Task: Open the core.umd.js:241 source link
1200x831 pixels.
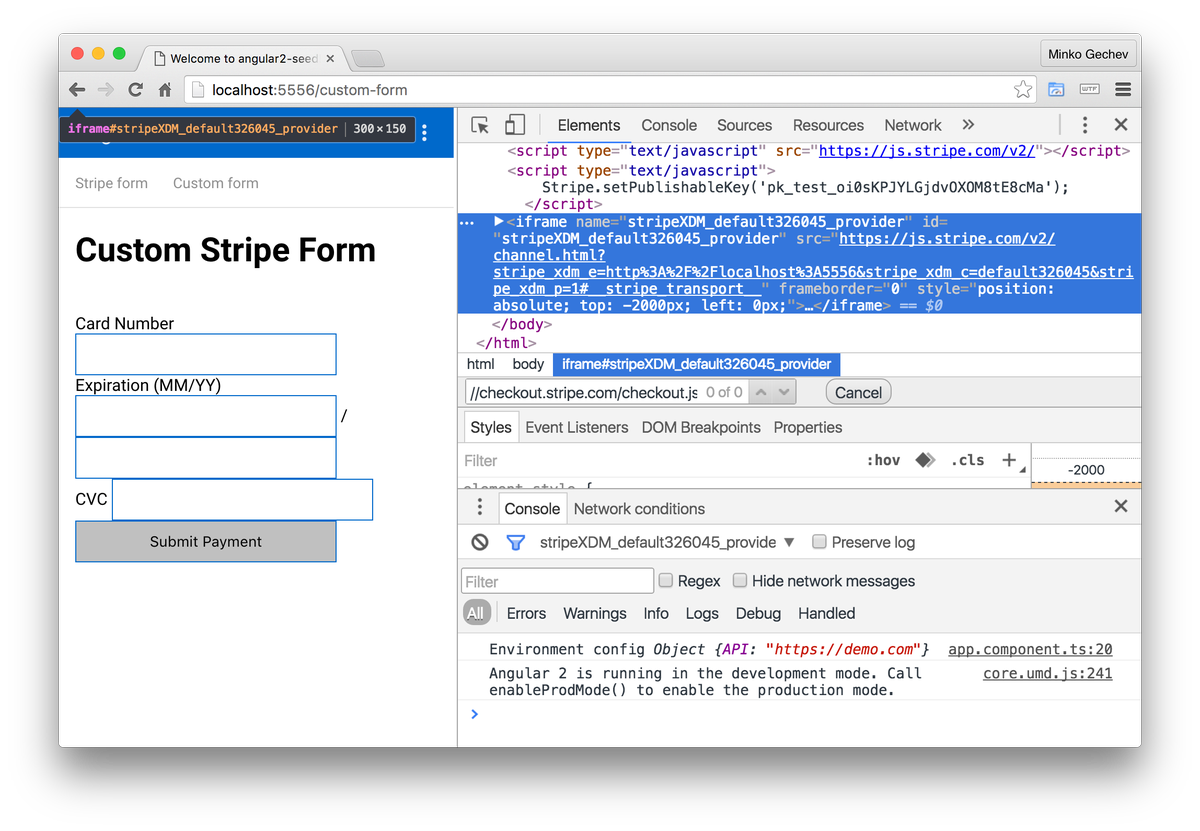Action: click(1048, 673)
